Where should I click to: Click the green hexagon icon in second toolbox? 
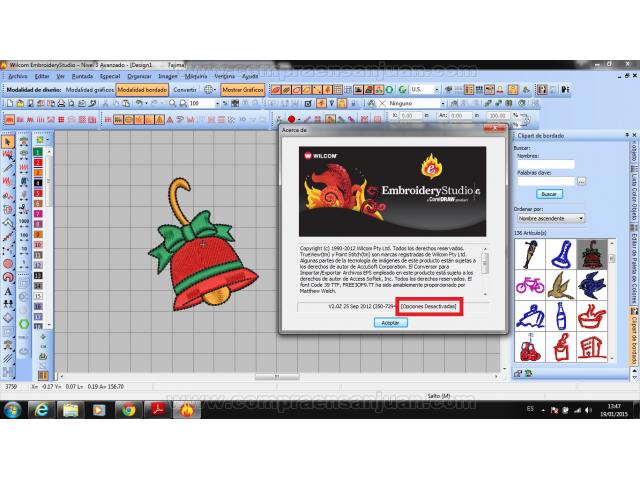(24, 324)
